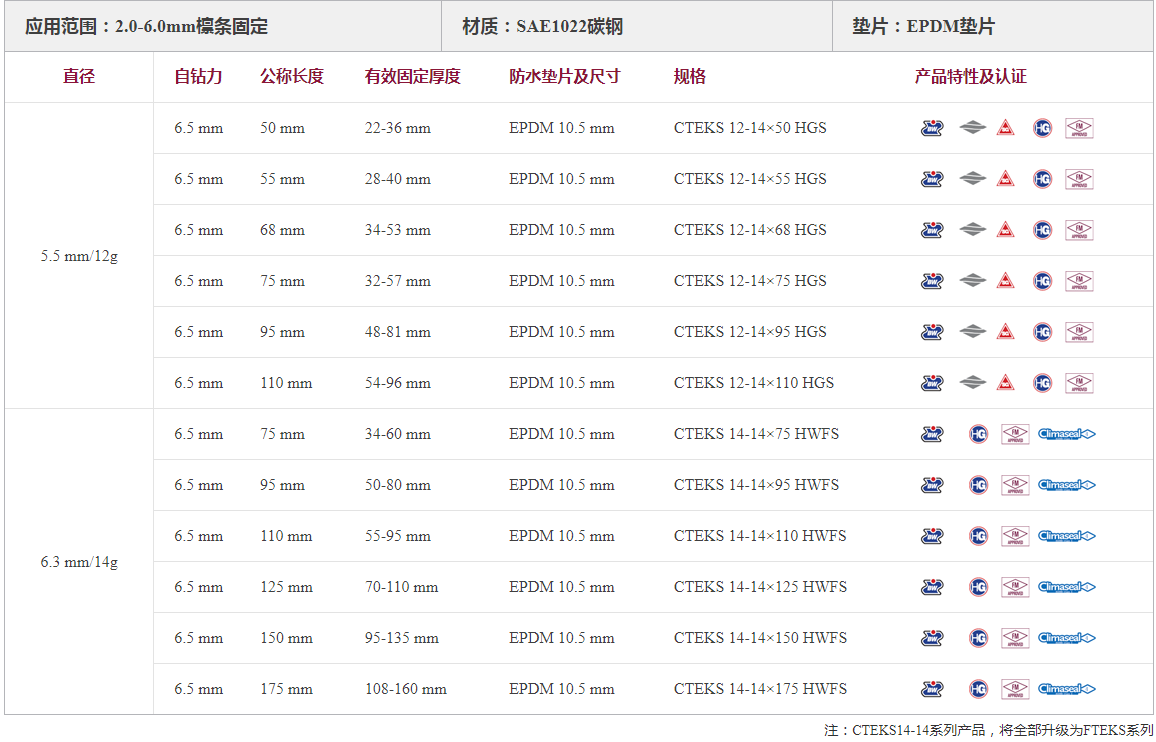Click the FM Approved icon in the 14-14×150 row

pos(1015,638)
